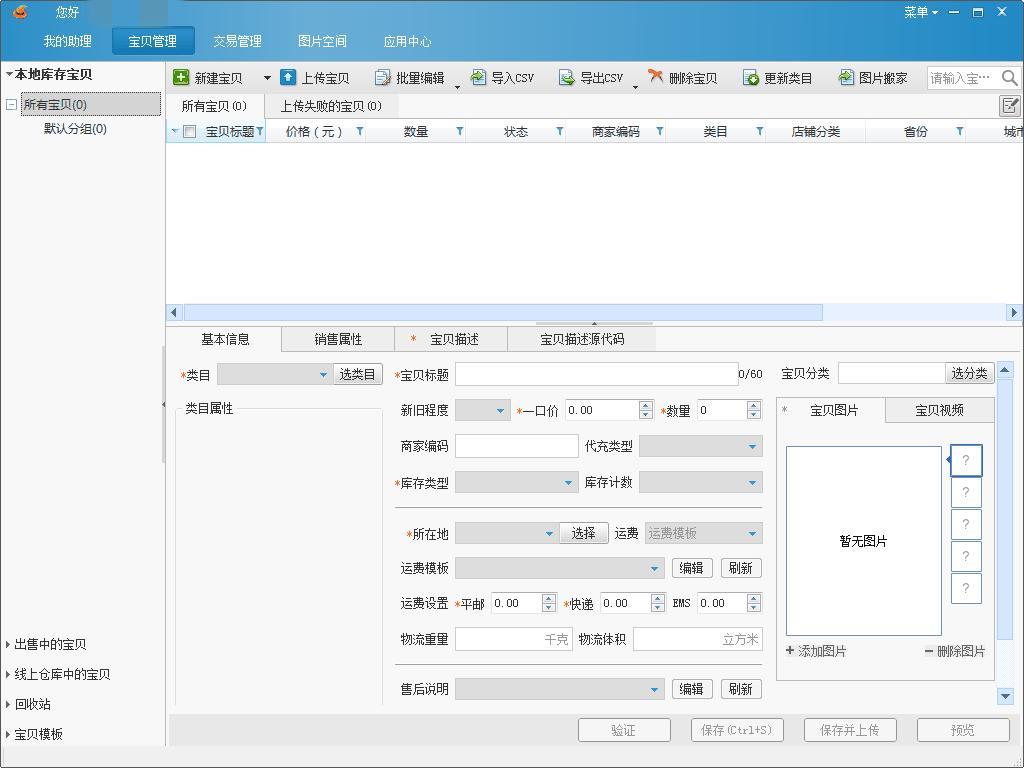Click 选类目 to choose a category
The width and height of the screenshot is (1024, 768).
pos(358,373)
